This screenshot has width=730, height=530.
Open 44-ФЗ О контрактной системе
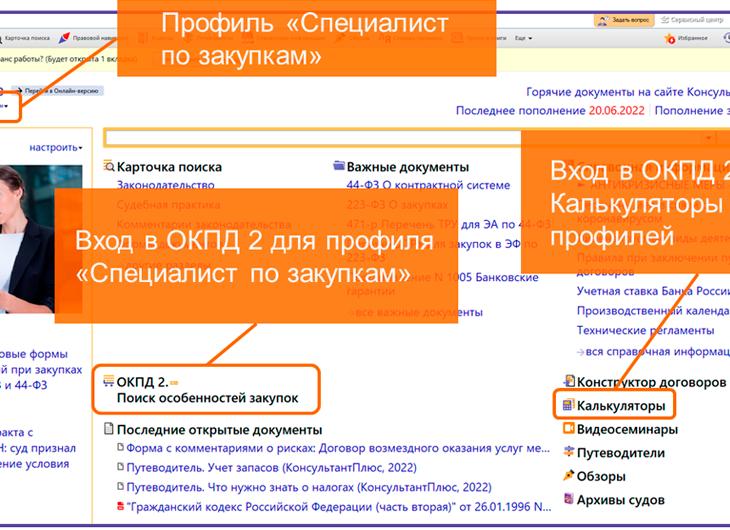click(x=428, y=185)
